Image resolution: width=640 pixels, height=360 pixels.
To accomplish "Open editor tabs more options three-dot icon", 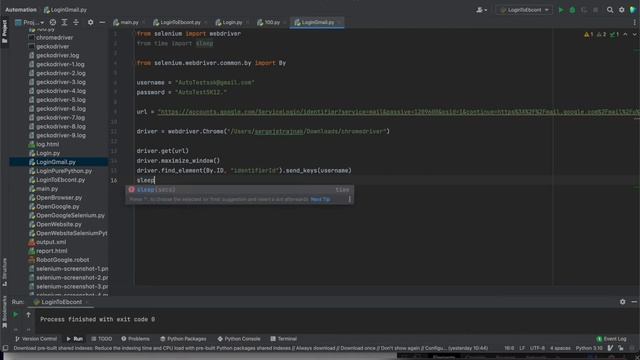I will 635,23.
